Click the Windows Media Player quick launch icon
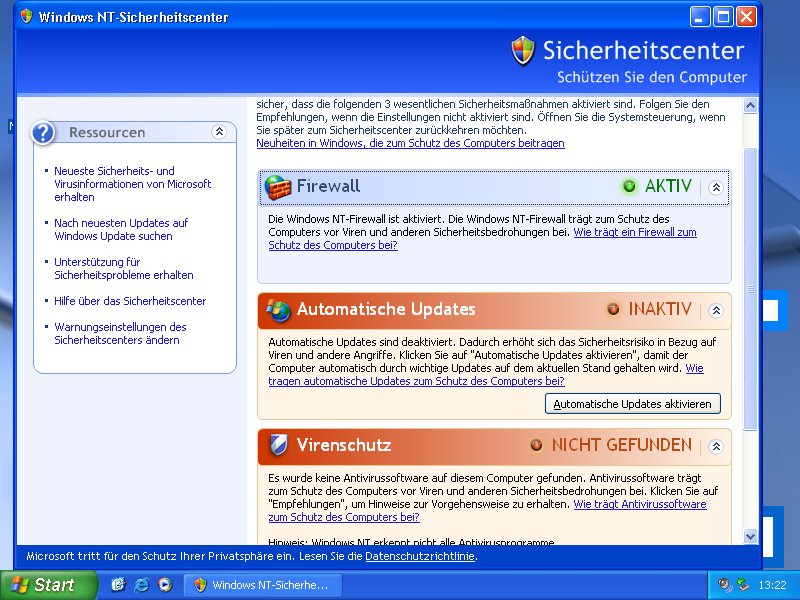Image resolution: width=800 pixels, height=600 pixels. pyautogui.click(x=165, y=585)
